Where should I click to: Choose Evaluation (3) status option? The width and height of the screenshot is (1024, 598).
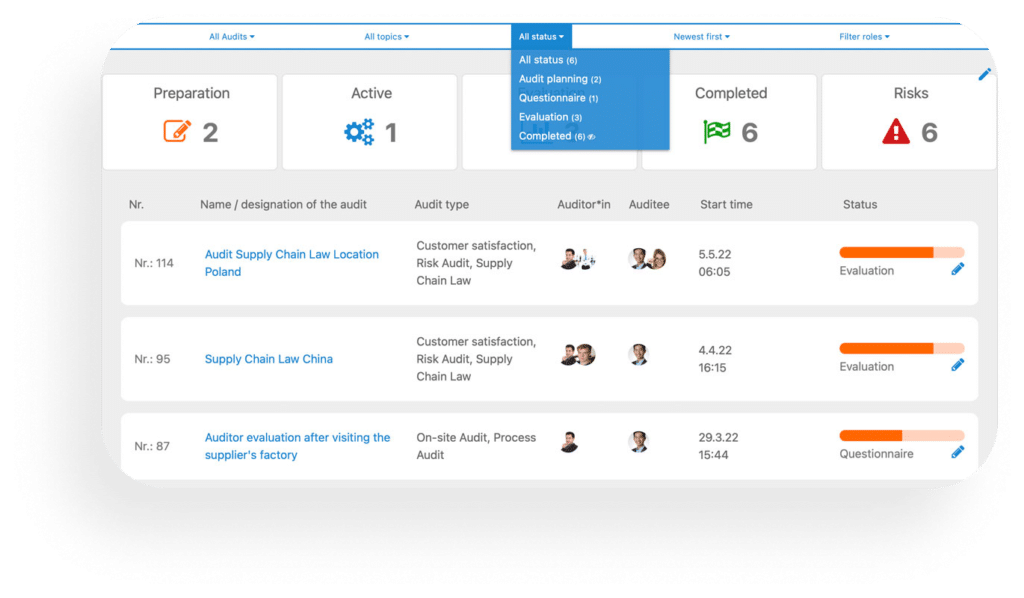[550, 117]
